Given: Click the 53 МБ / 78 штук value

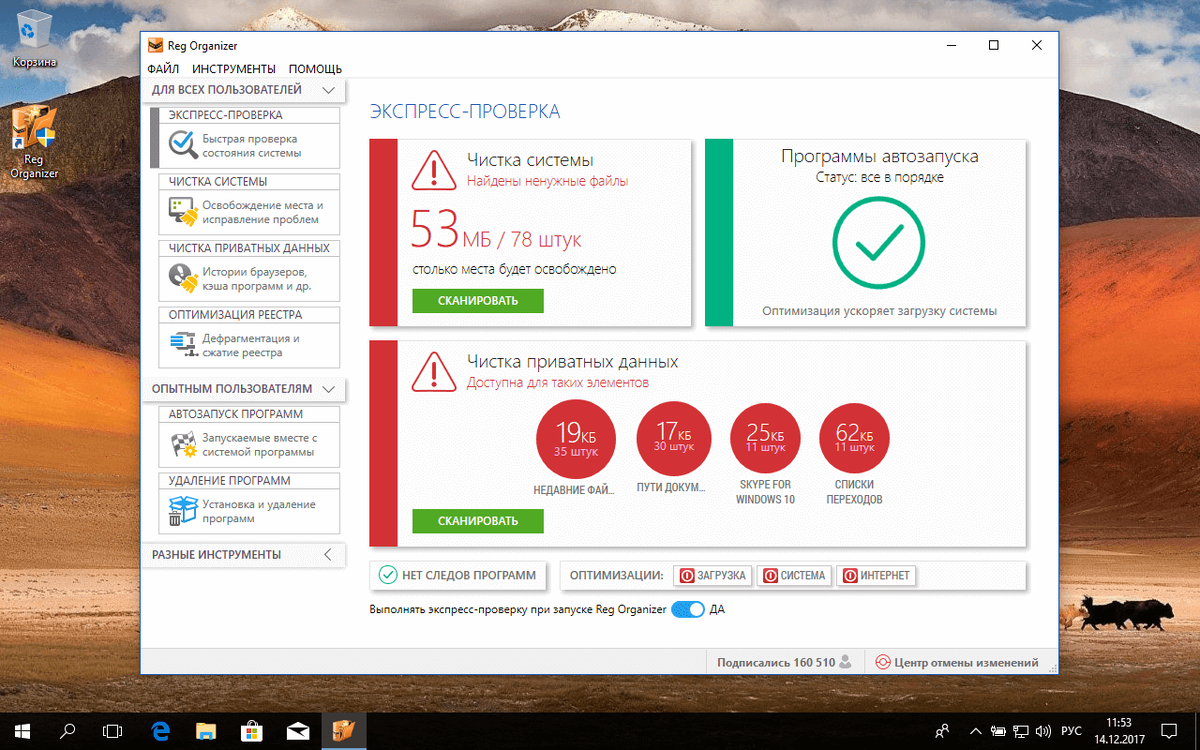Looking at the screenshot, I should coord(496,230).
